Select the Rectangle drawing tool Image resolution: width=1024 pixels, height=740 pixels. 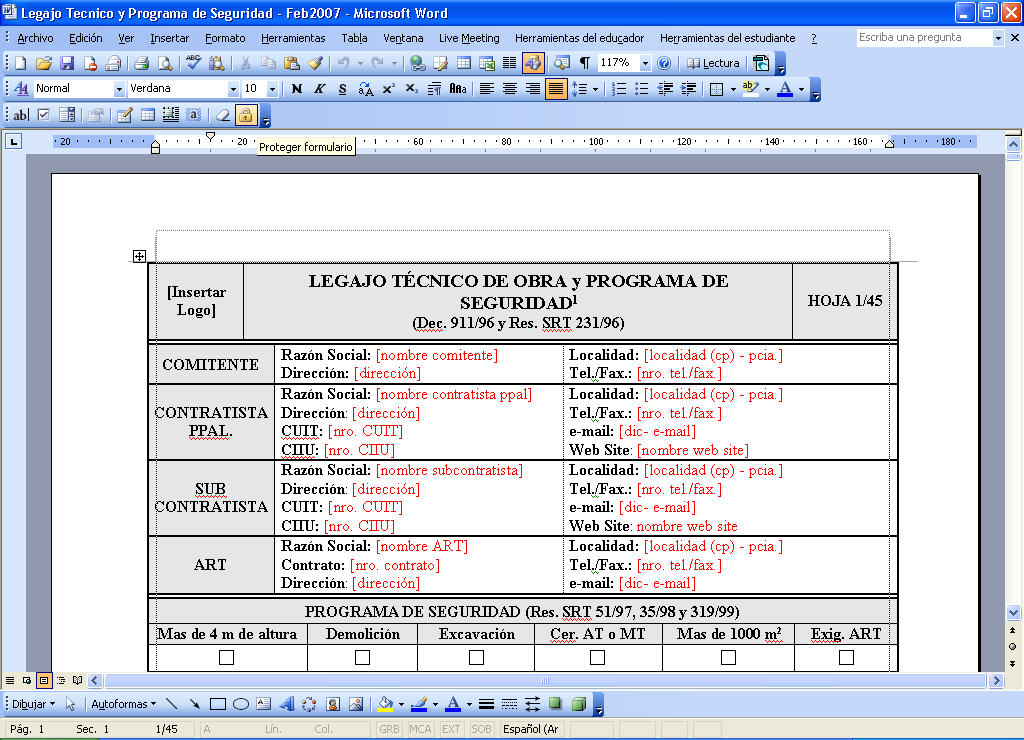pyautogui.click(x=217, y=704)
